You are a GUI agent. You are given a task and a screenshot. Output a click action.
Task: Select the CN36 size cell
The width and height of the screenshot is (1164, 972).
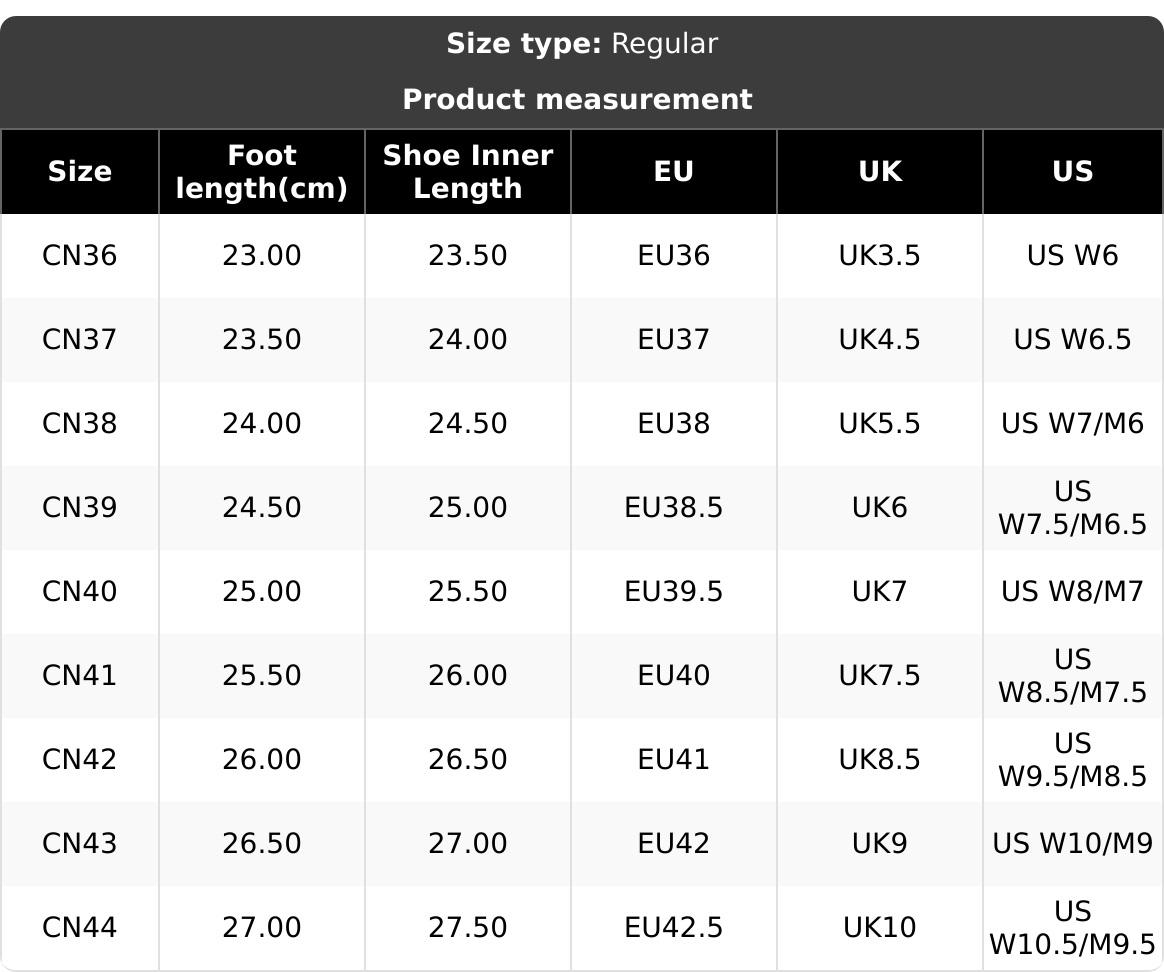[x=80, y=256]
